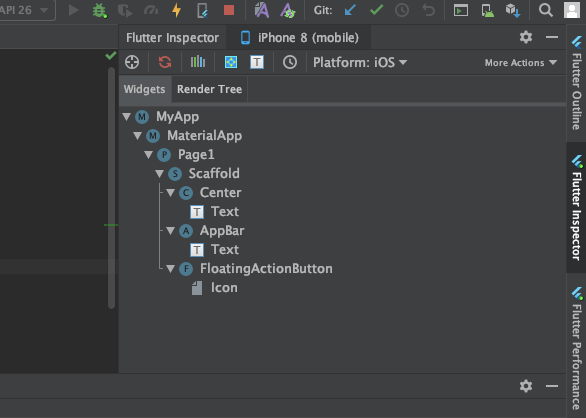Select the Icon item in widget tree
The width and height of the screenshot is (586, 418).
click(x=224, y=288)
